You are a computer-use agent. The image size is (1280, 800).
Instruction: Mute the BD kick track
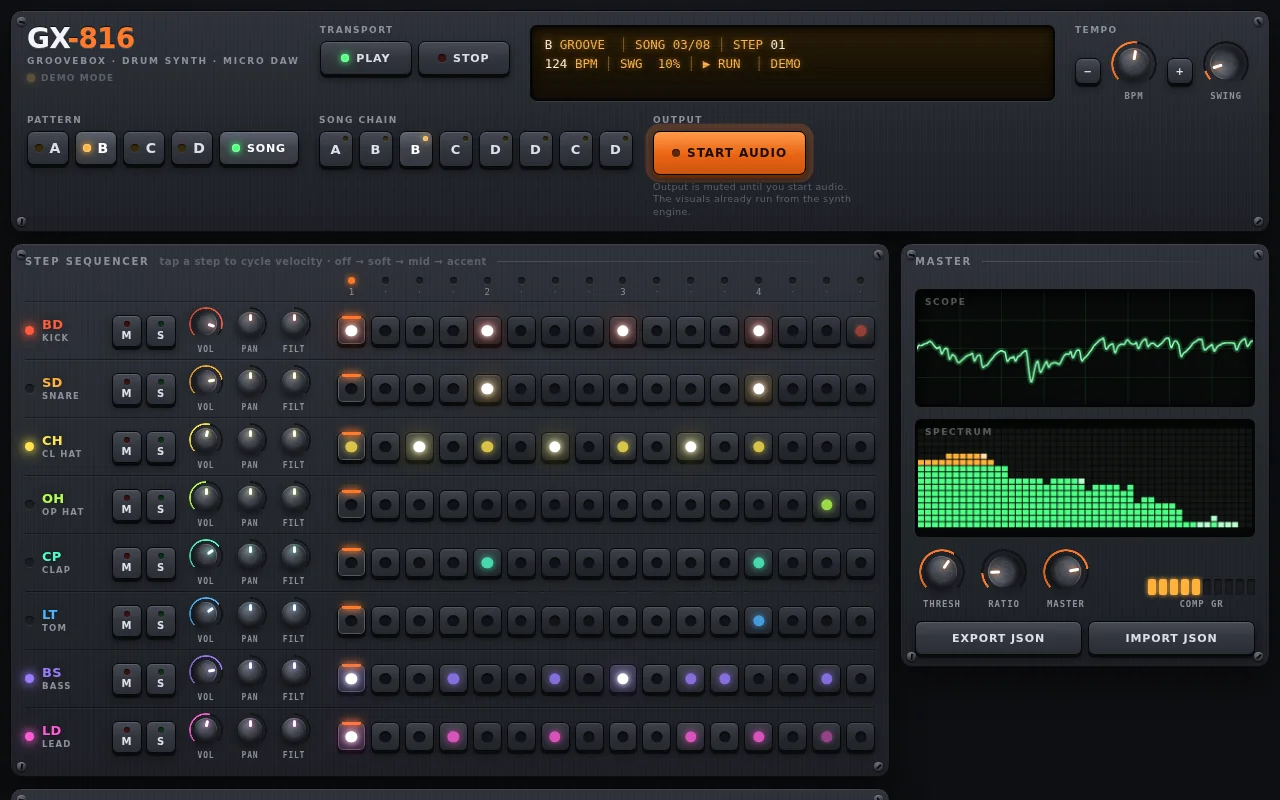pos(127,331)
